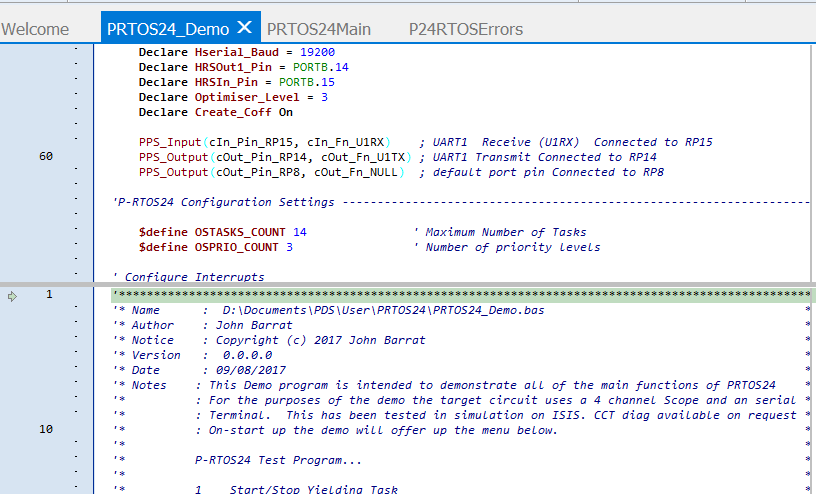Switch to the Welcome tab
This screenshot has width=816, height=494.
click(x=35, y=29)
